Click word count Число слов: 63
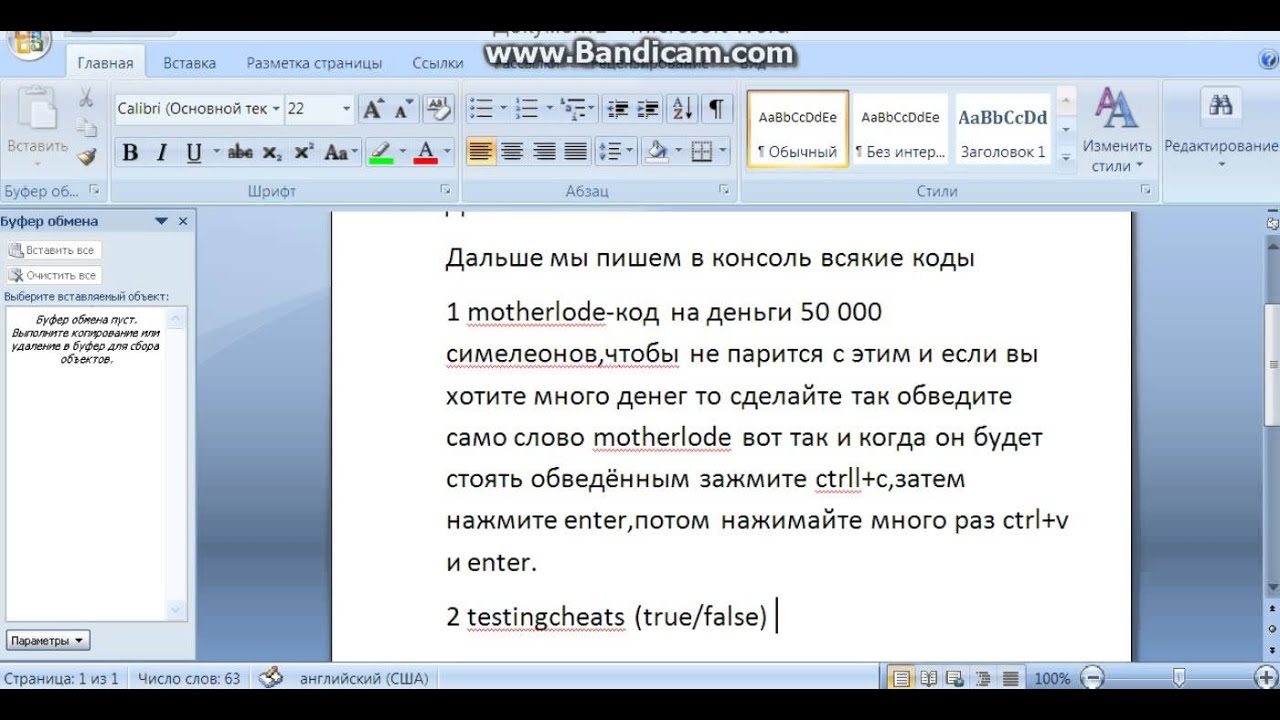 (189, 678)
